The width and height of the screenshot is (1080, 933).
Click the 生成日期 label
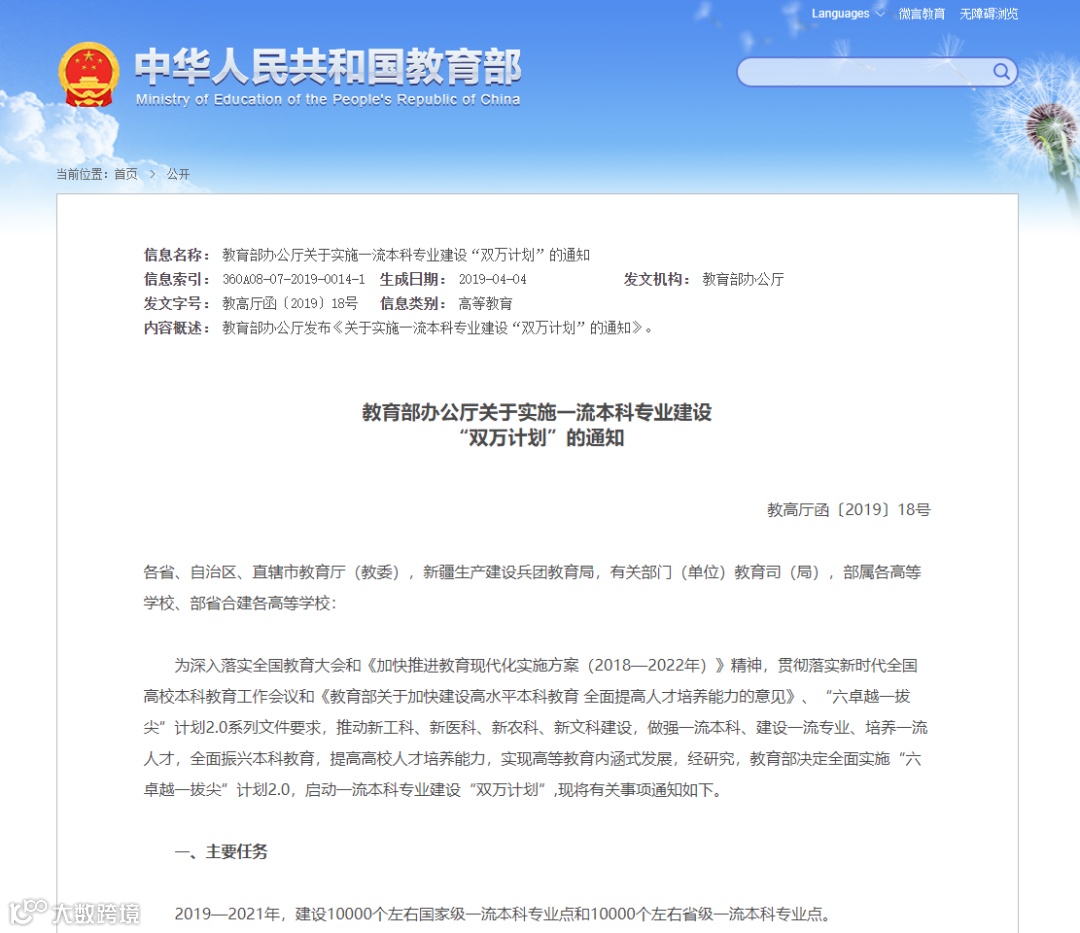point(413,280)
